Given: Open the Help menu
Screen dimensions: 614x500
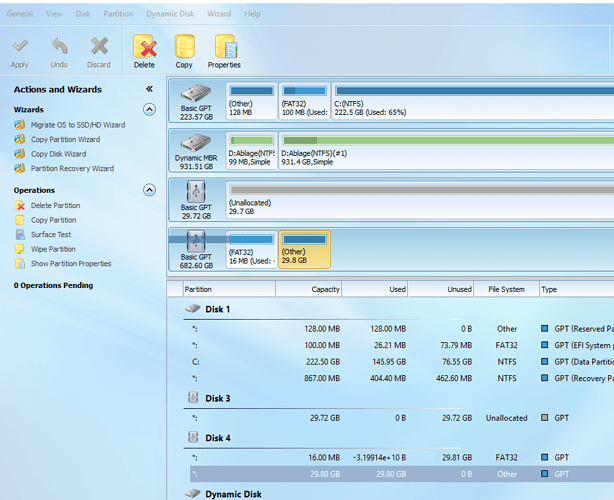Looking at the screenshot, I should tap(252, 14).
